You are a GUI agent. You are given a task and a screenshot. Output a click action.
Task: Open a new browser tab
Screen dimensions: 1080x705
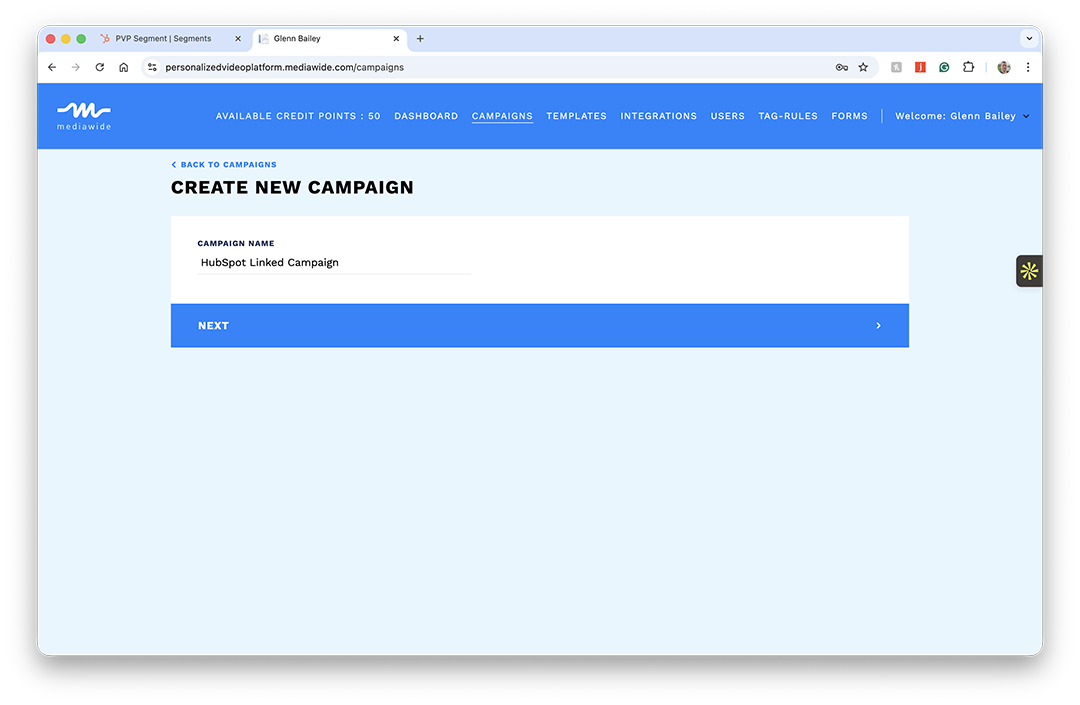420,39
